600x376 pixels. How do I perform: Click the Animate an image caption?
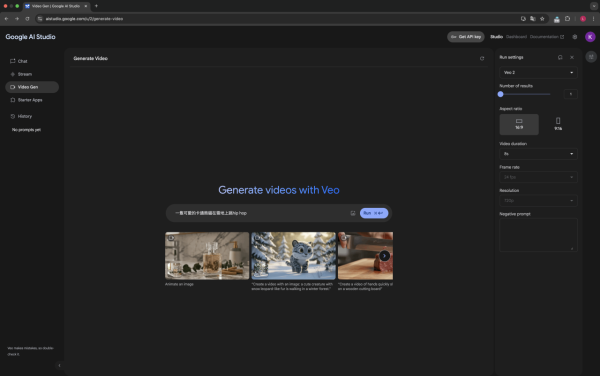179,284
